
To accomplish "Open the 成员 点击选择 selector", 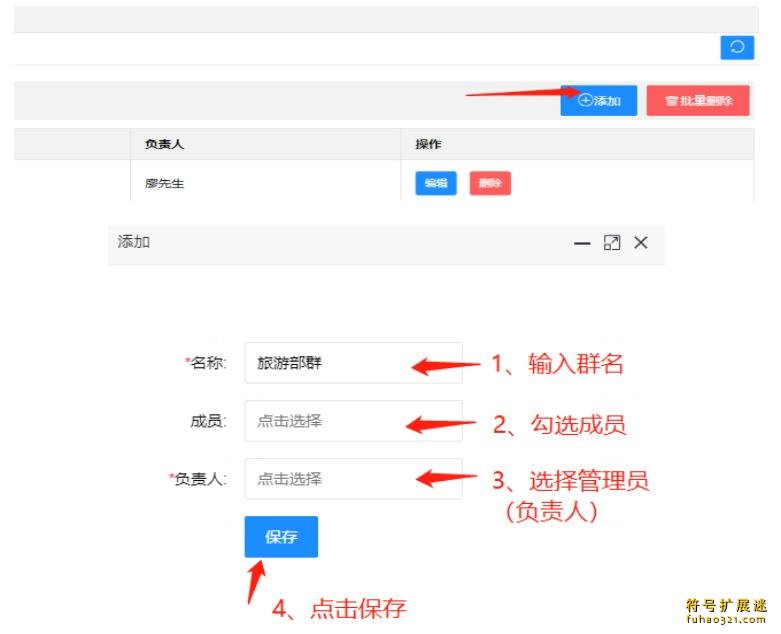I will [x=353, y=421].
